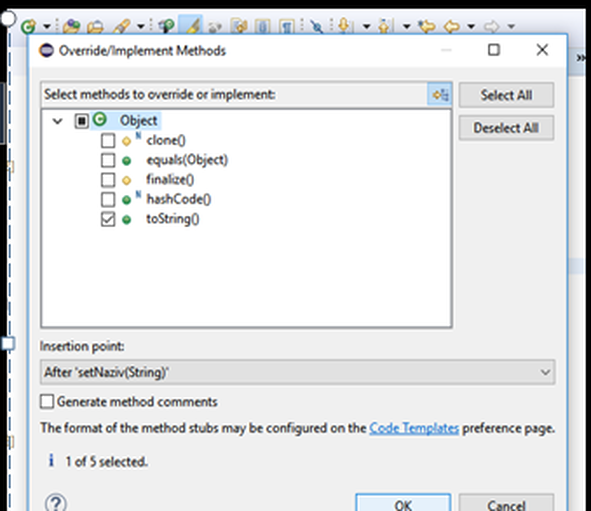Check the clone() method checkbox
Screen dimensions: 591x511
click(108, 141)
